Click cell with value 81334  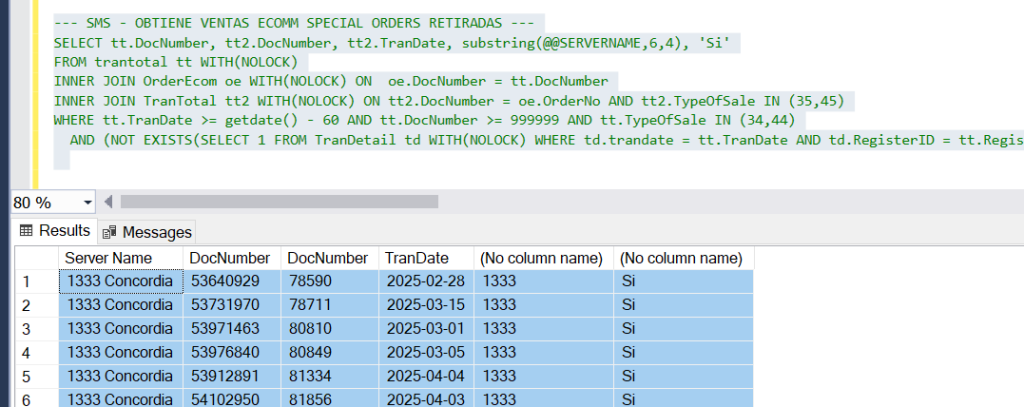tap(330, 376)
